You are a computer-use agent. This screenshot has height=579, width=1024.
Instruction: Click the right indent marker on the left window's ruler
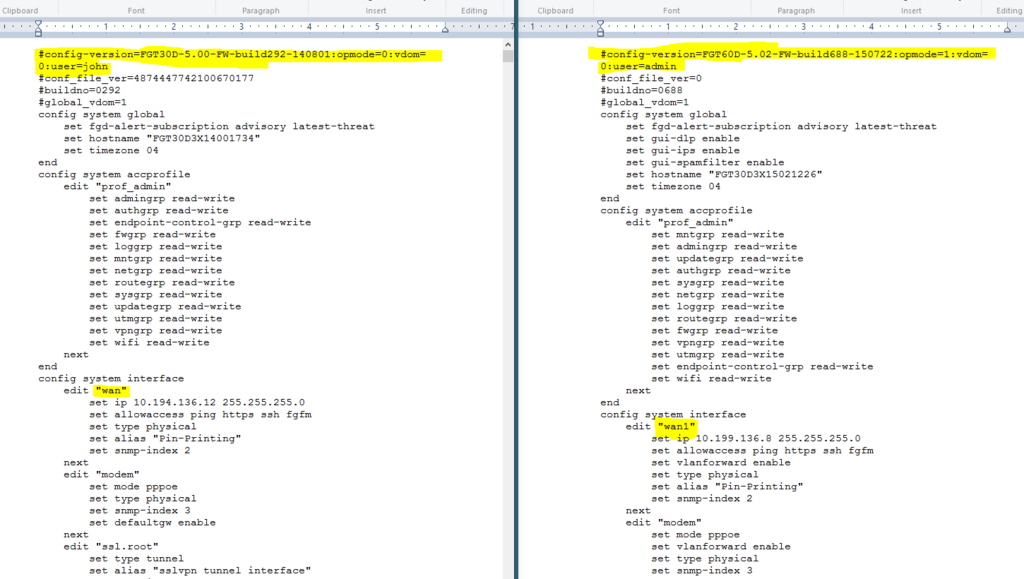[x=445, y=29]
